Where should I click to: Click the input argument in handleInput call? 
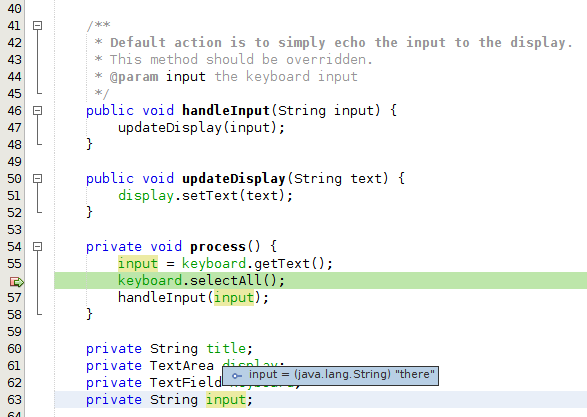(x=234, y=298)
